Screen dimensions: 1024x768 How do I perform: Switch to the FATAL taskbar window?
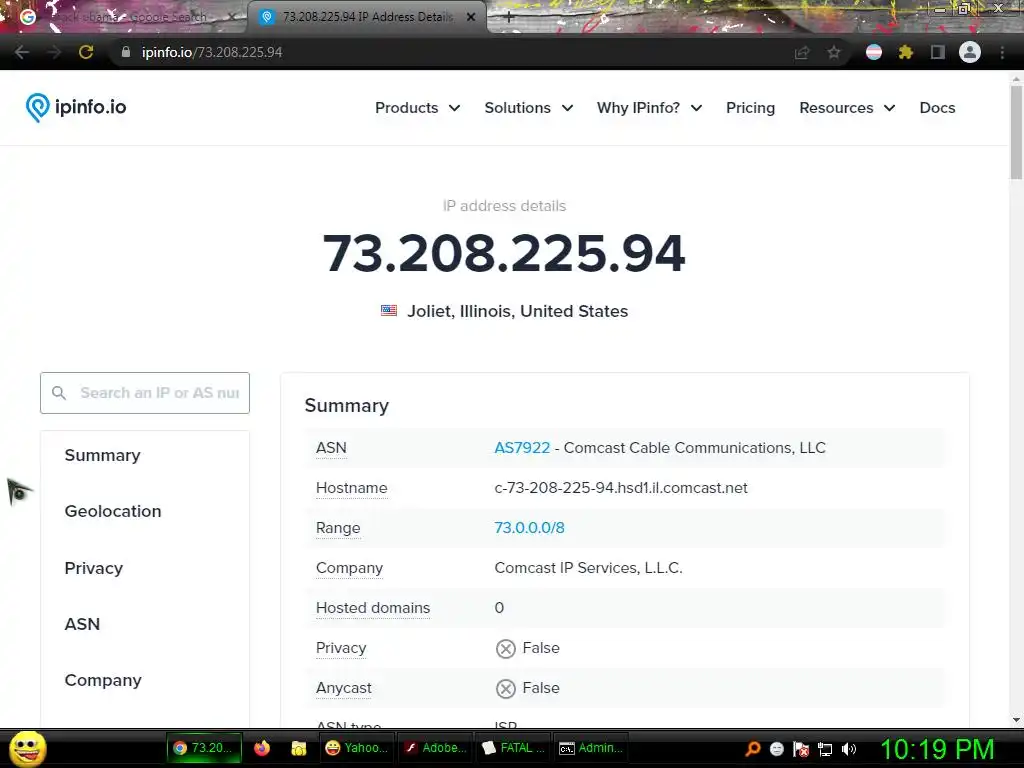(x=513, y=748)
